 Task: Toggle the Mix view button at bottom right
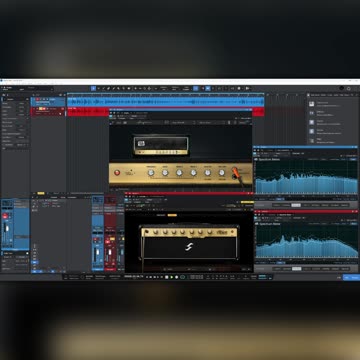click(347, 277)
